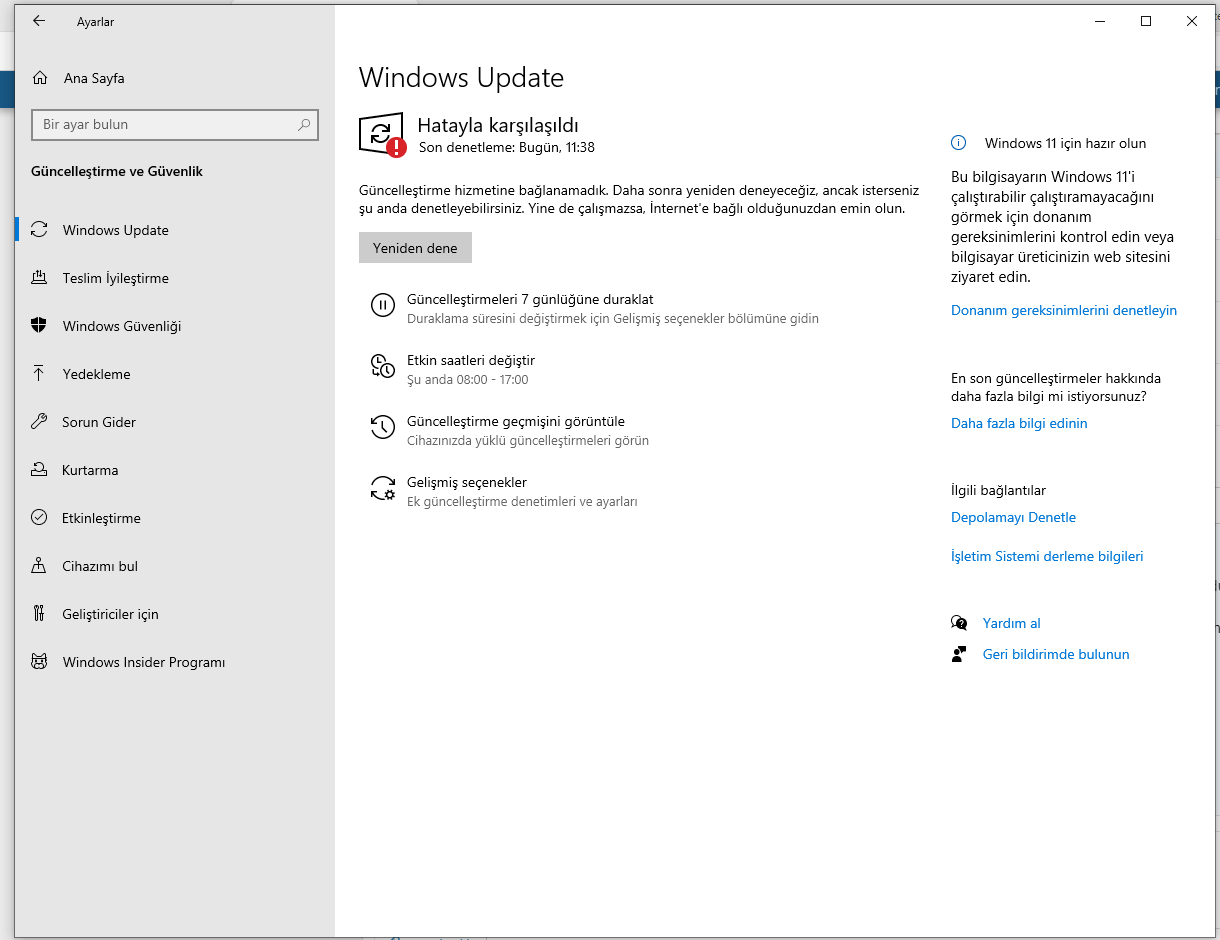
Task: Pause updates with Güncelleştirmeleri 7 günlüğüne duraklat
Action: click(x=530, y=299)
